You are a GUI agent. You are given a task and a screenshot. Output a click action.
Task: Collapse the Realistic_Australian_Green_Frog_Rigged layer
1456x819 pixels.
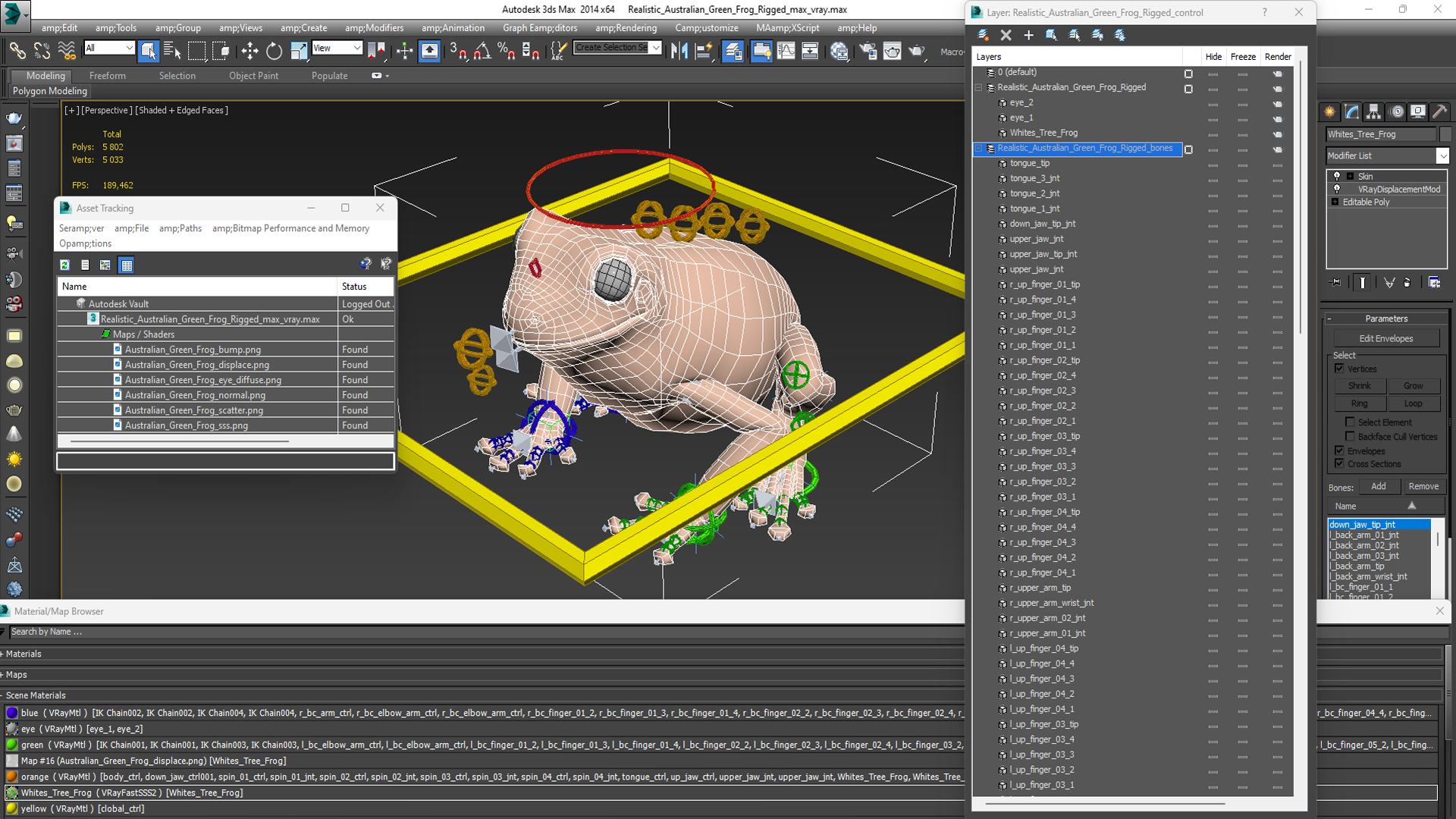click(x=979, y=87)
